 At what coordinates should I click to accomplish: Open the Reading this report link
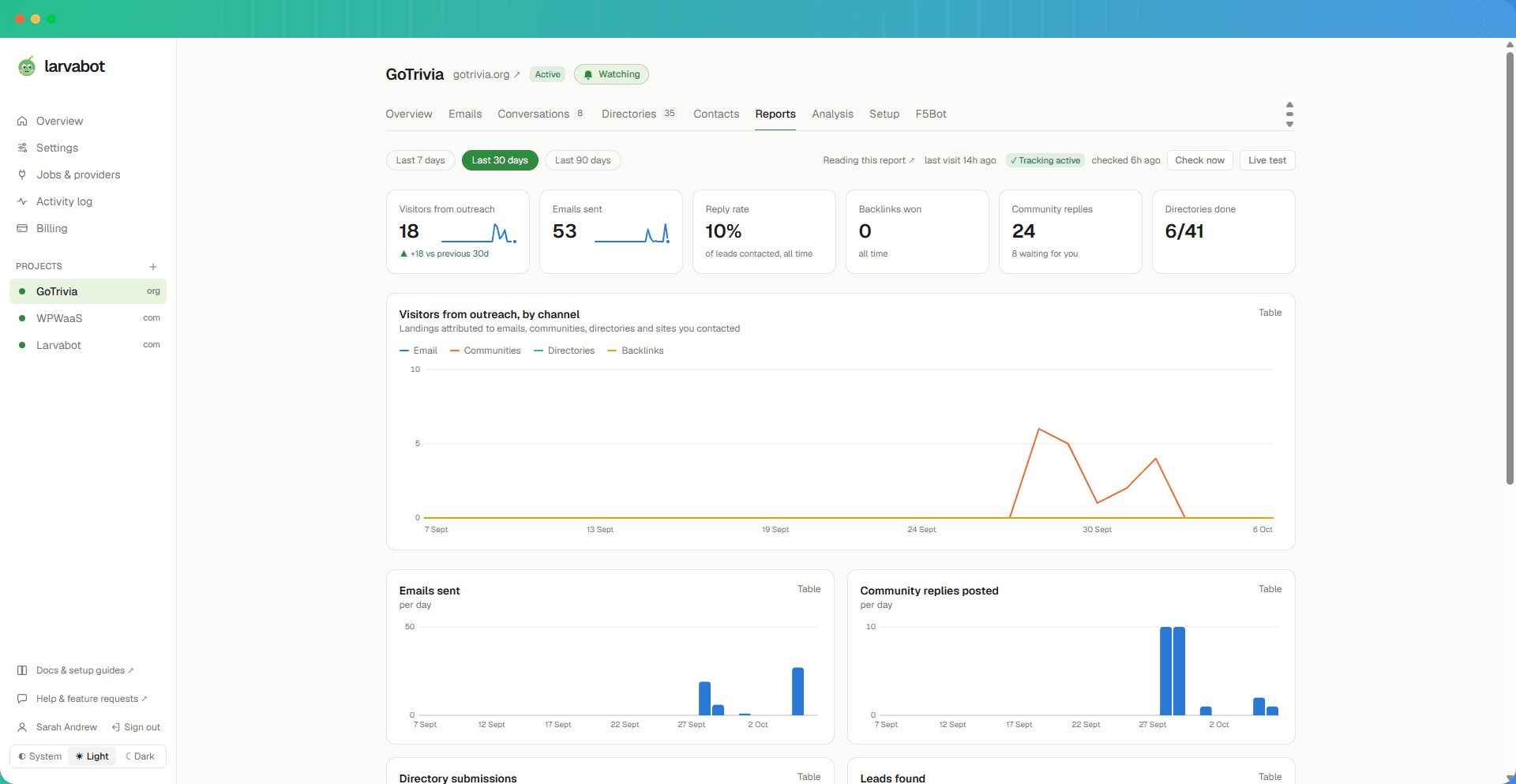click(869, 160)
